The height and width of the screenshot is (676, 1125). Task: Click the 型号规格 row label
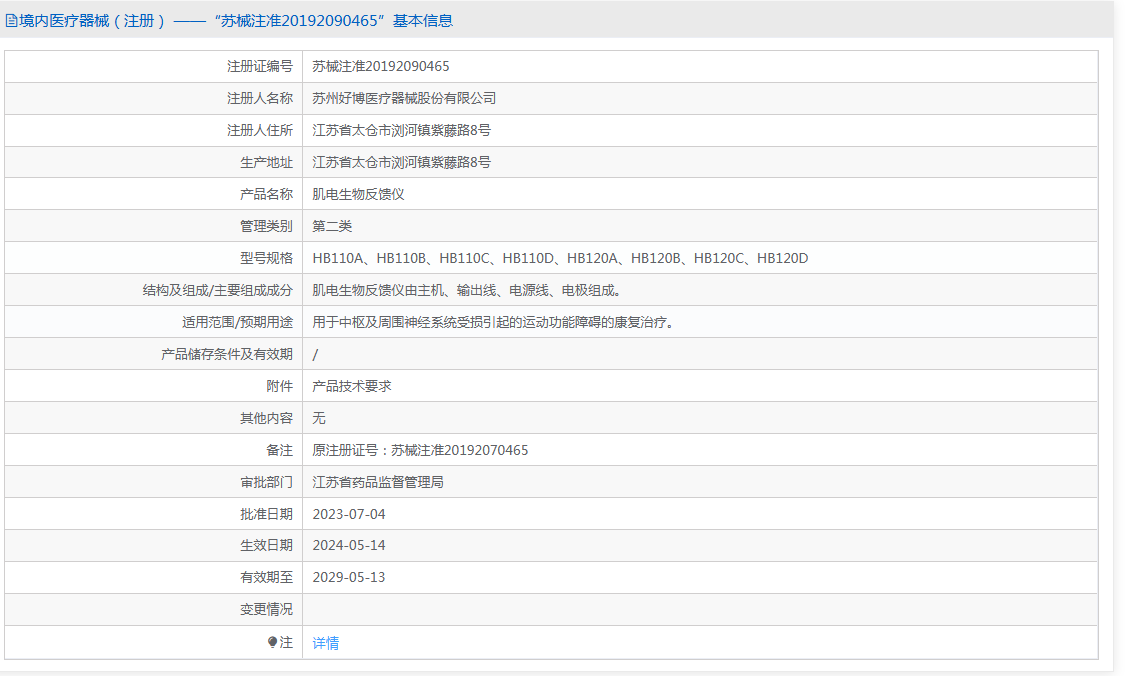(266, 258)
